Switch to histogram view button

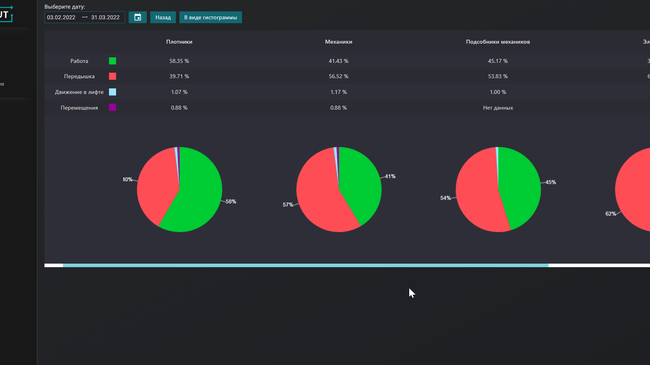click(x=211, y=17)
